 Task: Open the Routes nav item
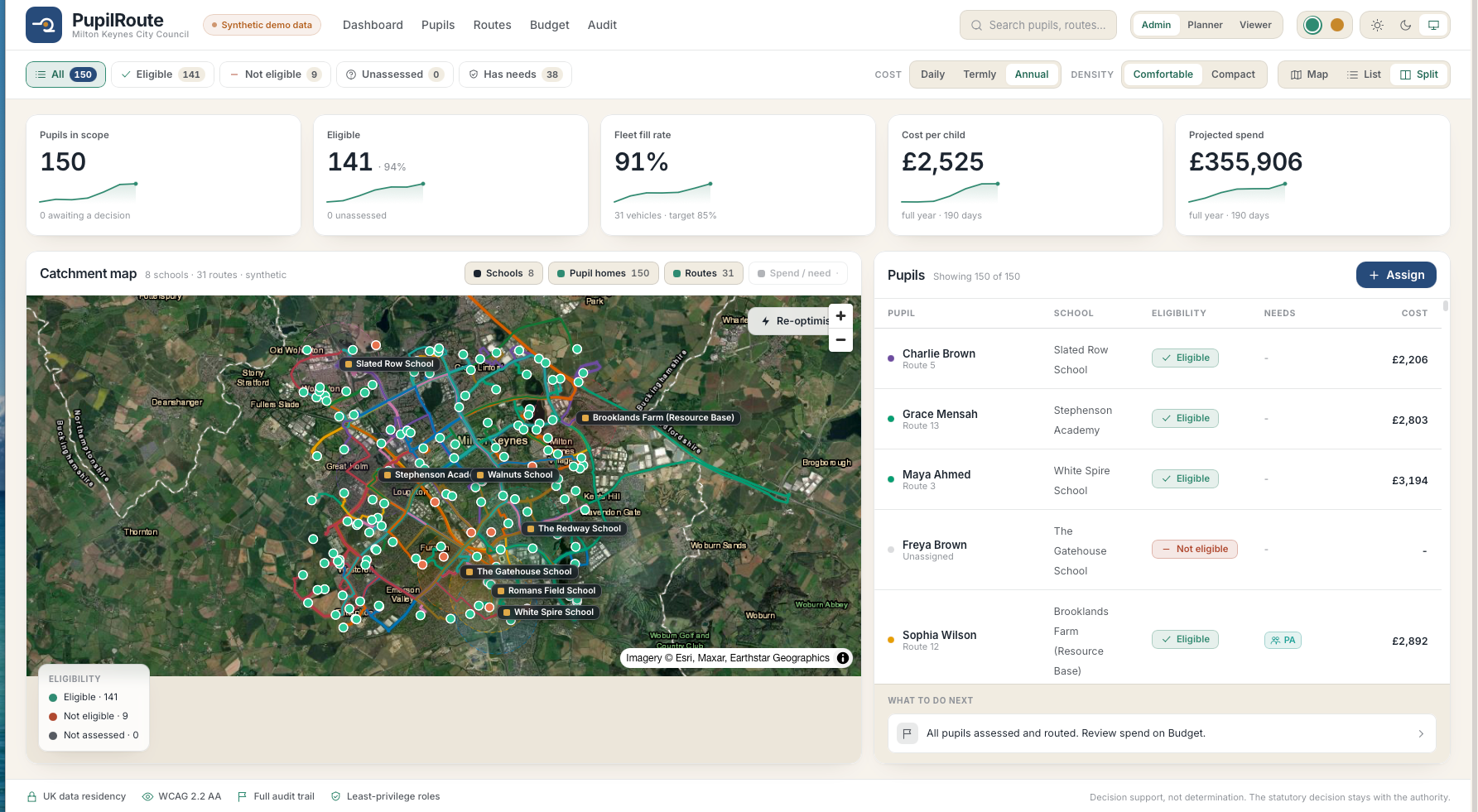coord(492,25)
